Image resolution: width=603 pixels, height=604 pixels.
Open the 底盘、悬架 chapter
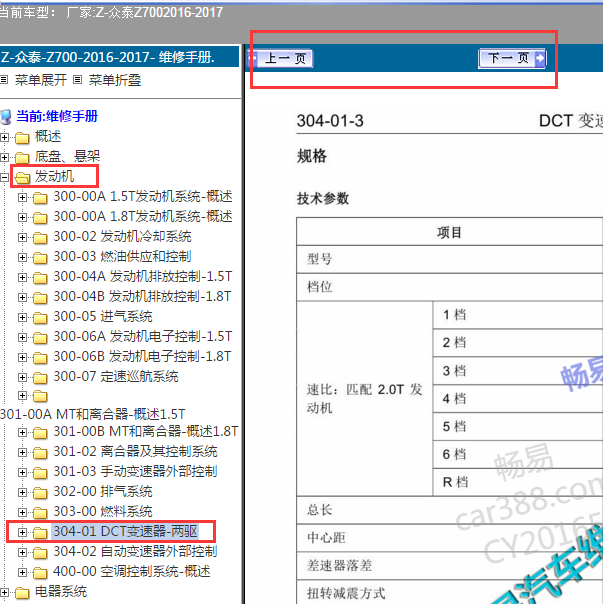click(x=67, y=156)
